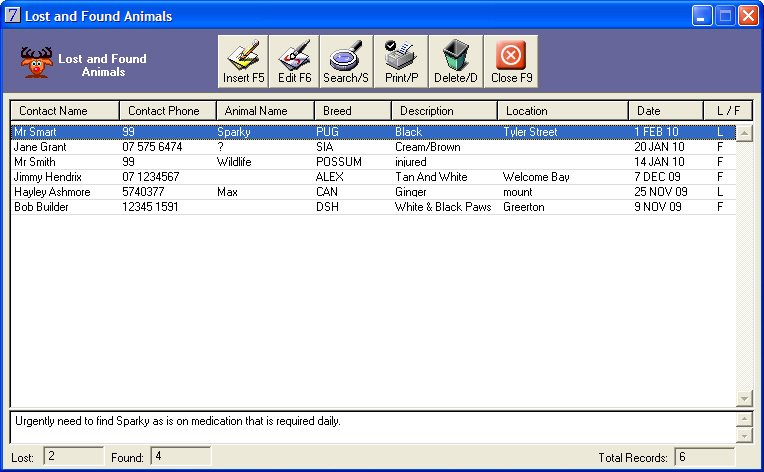The height and width of the screenshot is (472, 764).
Task: Click location Welcome Bay
Action: pos(536,177)
